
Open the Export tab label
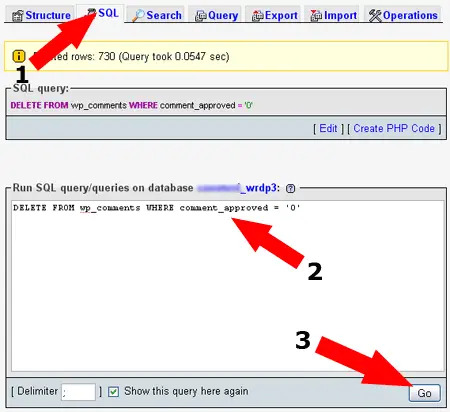click(x=281, y=15)
